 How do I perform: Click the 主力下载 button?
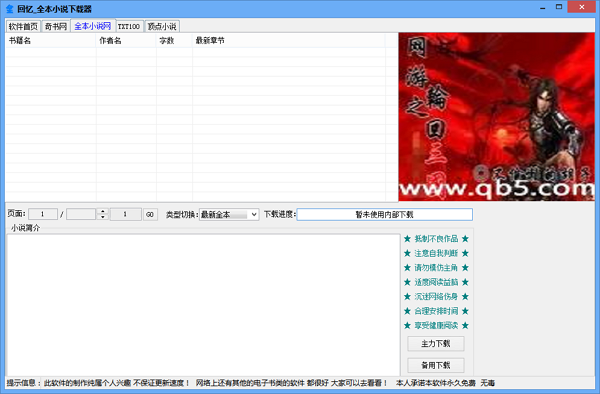[436, 344]
